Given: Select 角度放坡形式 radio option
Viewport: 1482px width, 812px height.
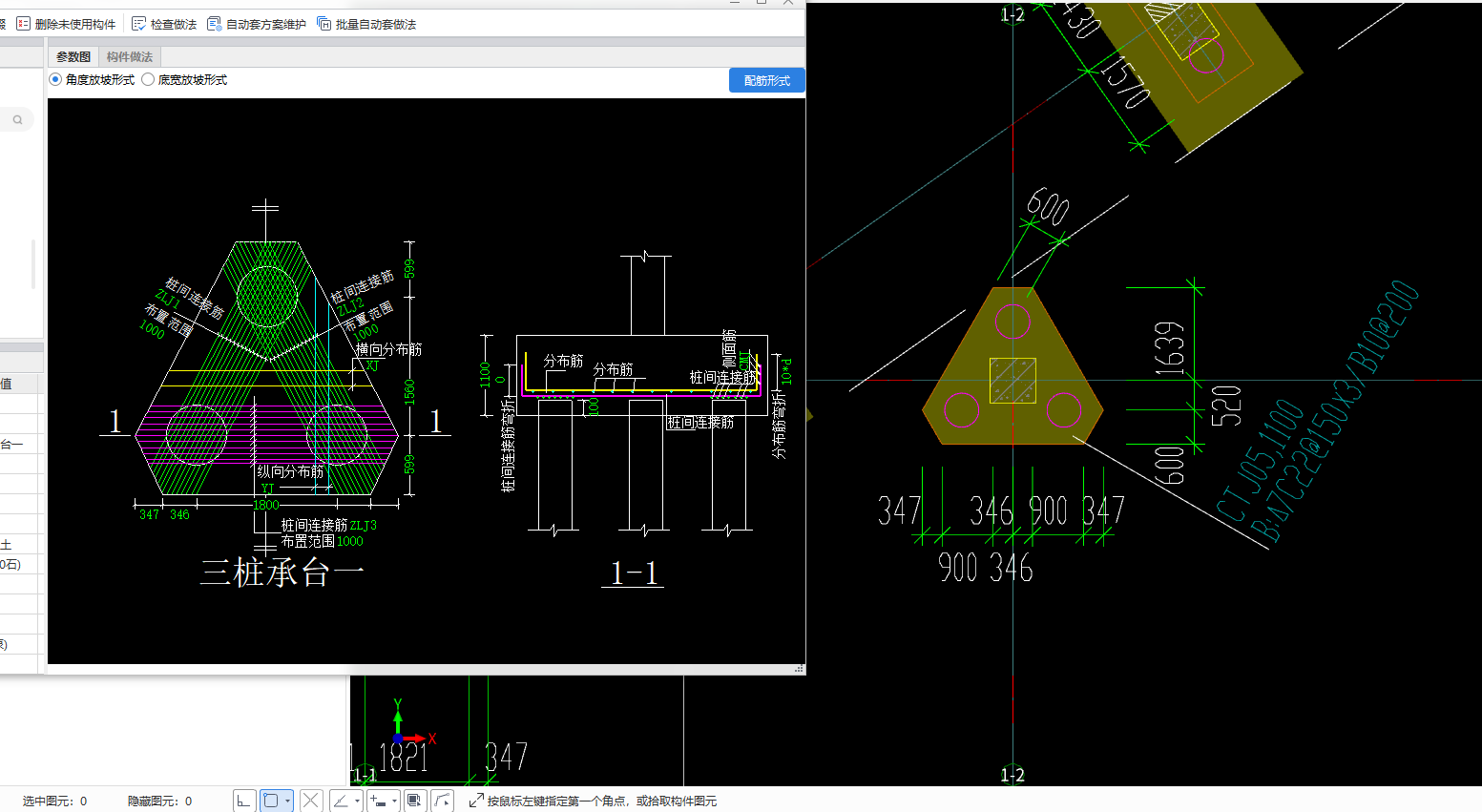Looking at the screenshot, I should pyautogui.click(x=93, y=80).
